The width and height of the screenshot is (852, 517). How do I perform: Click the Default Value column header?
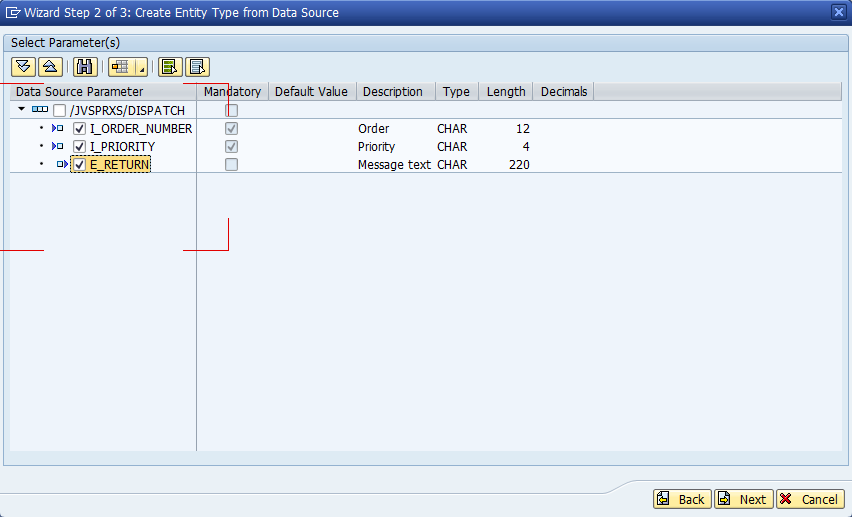[312, 91]
